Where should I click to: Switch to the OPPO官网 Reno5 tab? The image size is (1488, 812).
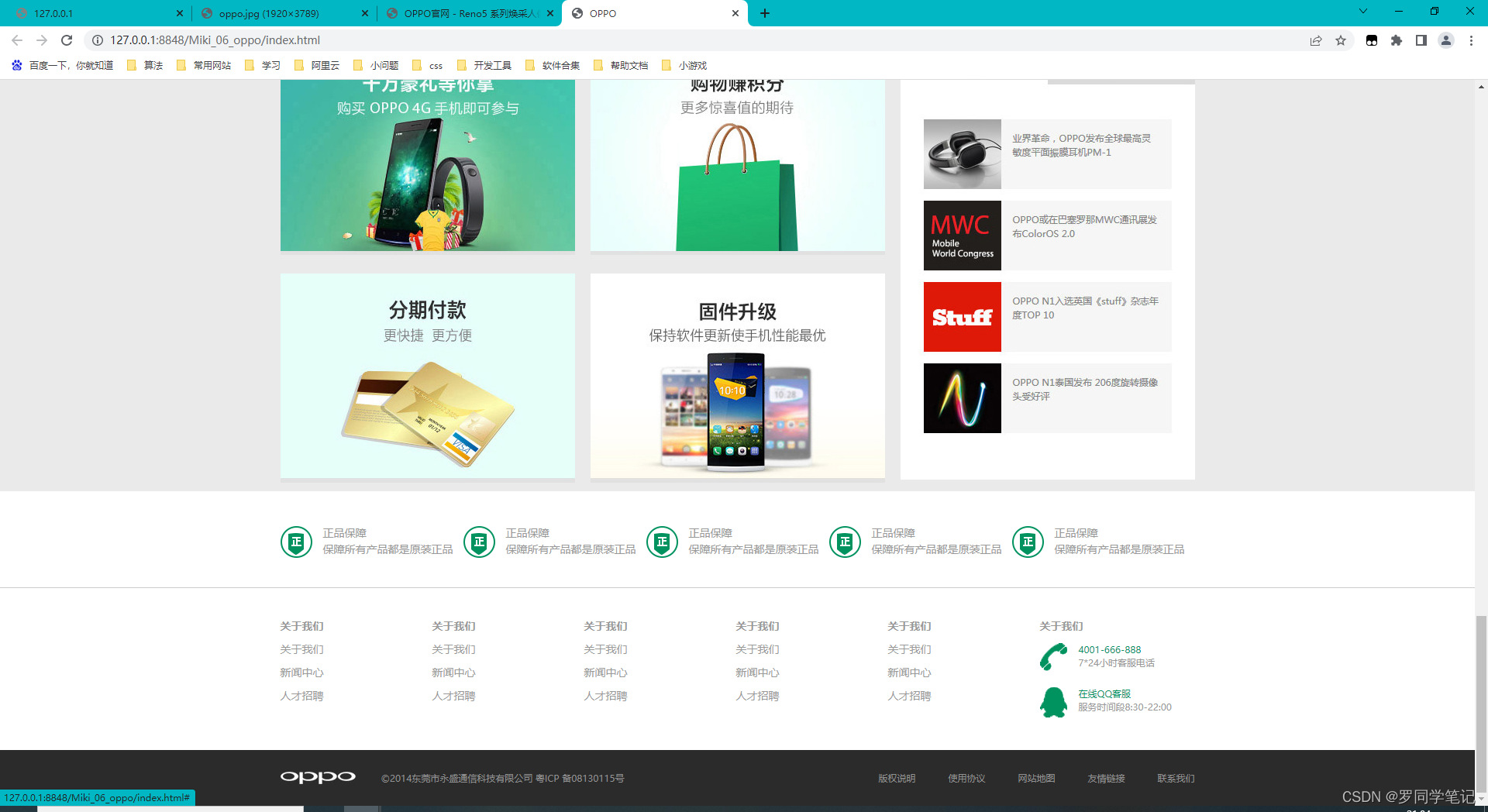(x=465, y=13)
